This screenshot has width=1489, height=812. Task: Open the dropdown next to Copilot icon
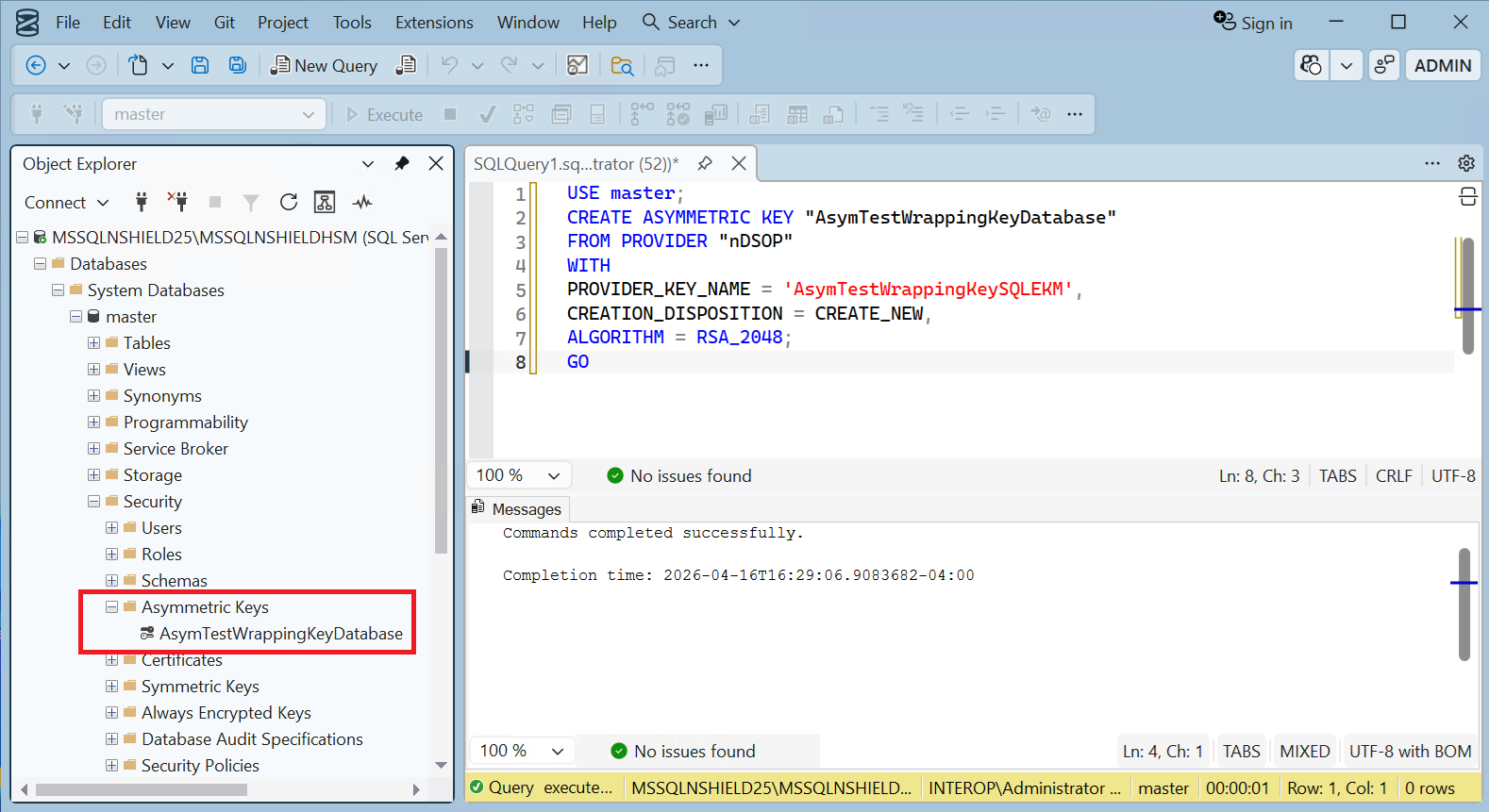point(1347,65)
